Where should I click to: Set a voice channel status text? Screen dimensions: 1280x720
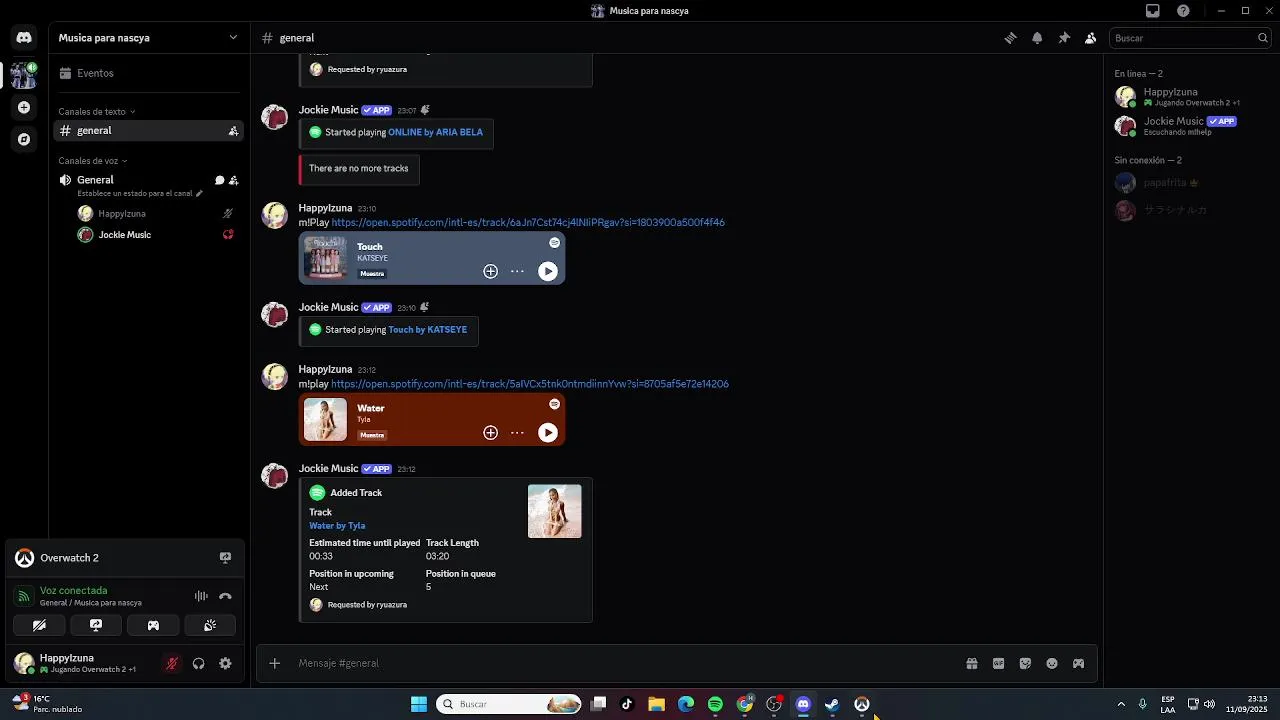coord(140,193)
